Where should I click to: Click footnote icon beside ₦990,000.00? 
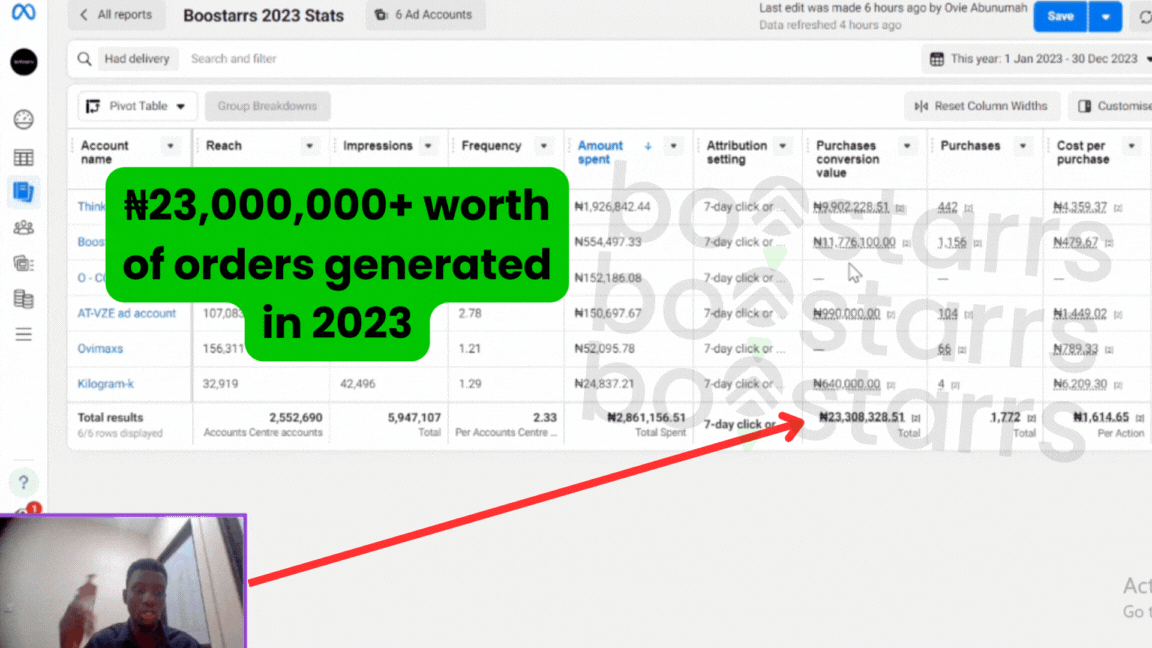pyautogui.click(x=891, y=314)
